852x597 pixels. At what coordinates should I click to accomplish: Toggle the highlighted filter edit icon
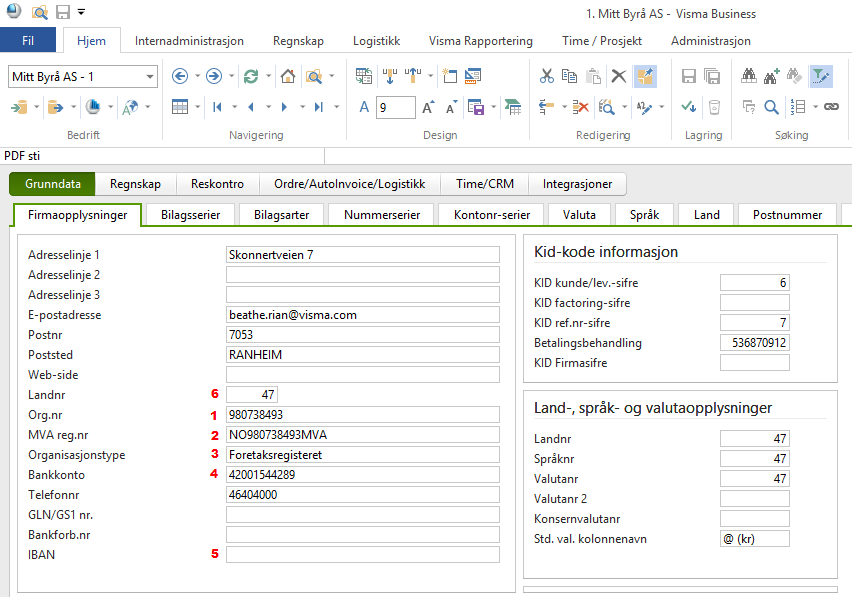tap(821, 76)
